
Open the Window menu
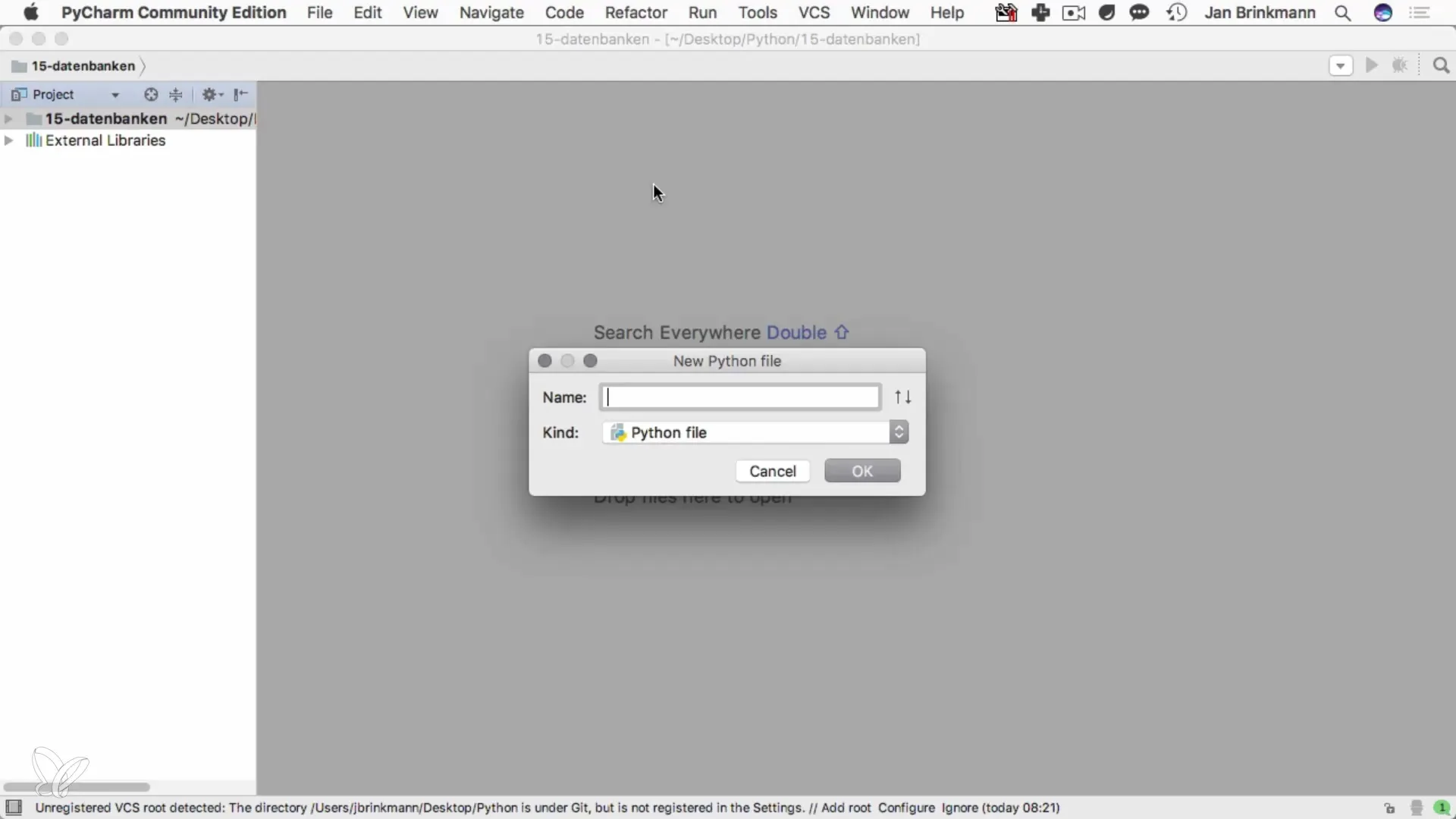point(880,13)
